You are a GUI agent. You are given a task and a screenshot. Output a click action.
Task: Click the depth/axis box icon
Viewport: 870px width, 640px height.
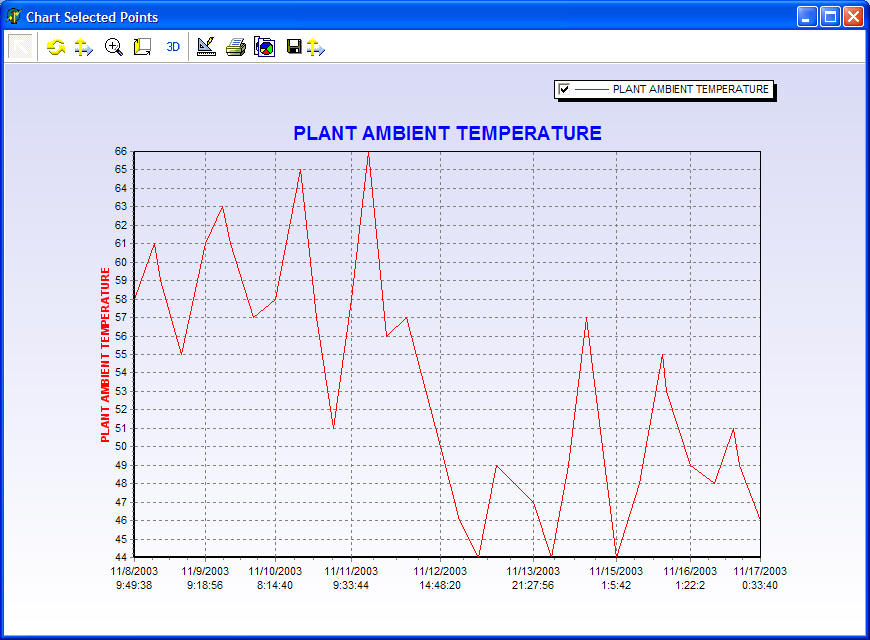tap(142, 47)
